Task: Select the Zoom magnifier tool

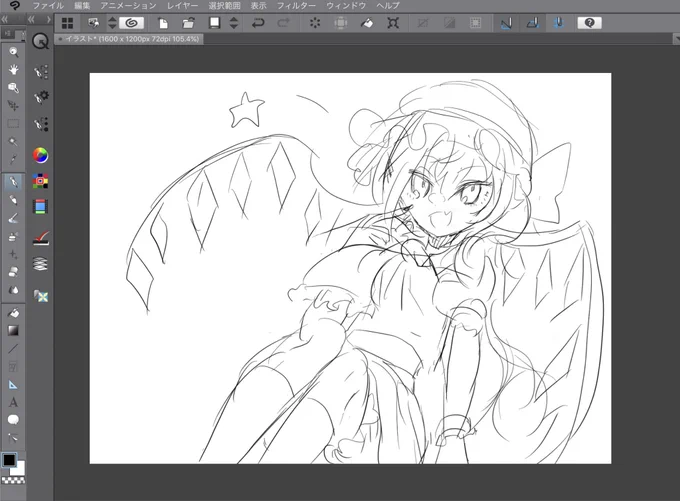Action: [x=13, y=52]
